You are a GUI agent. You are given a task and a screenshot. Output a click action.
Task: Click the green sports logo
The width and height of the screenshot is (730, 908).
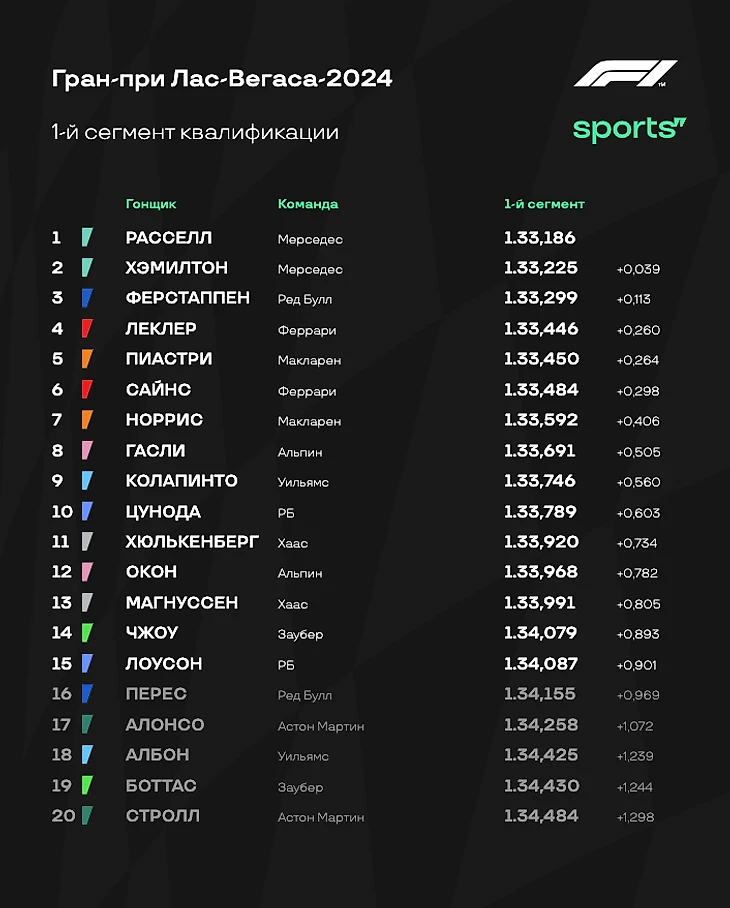[629, 130]
